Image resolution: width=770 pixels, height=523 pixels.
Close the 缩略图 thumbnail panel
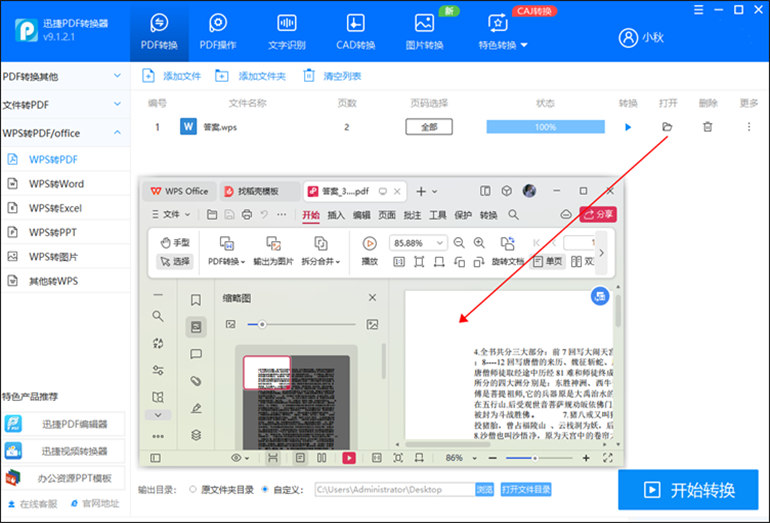[x=372, y=298]
